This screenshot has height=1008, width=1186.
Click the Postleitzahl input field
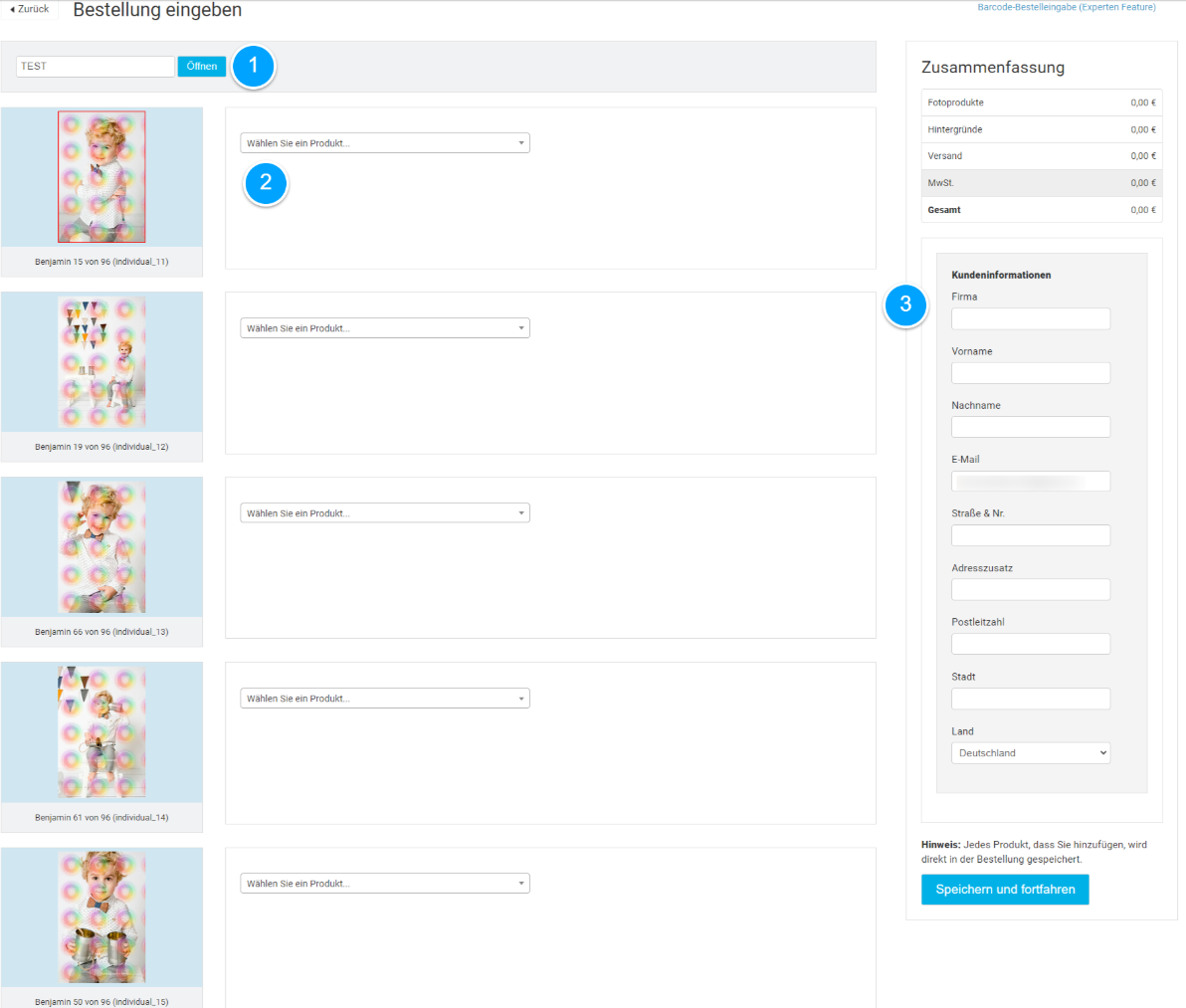click(x=1030, y=644)
